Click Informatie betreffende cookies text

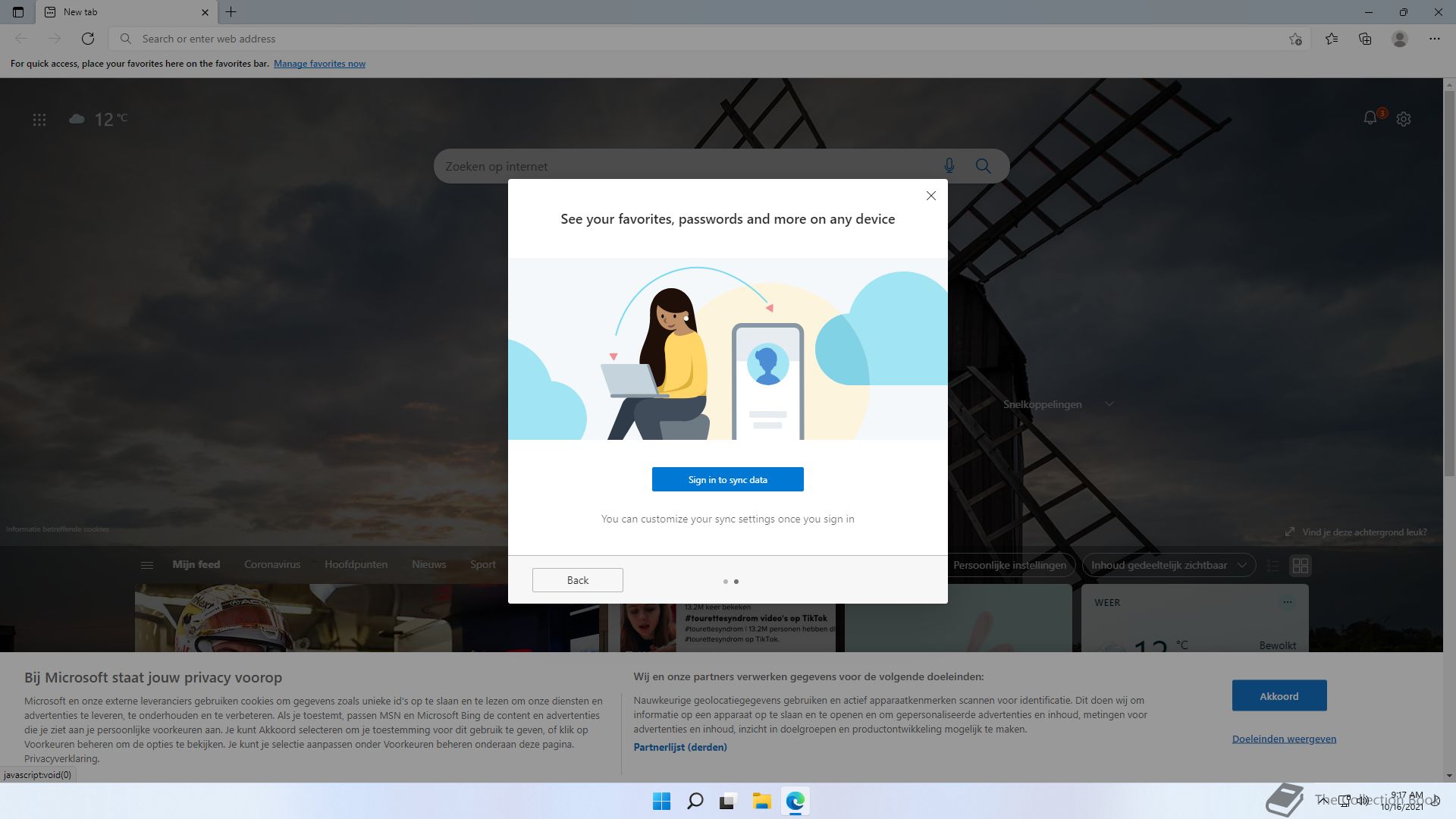pyautogui.click(x=58, y=529)
